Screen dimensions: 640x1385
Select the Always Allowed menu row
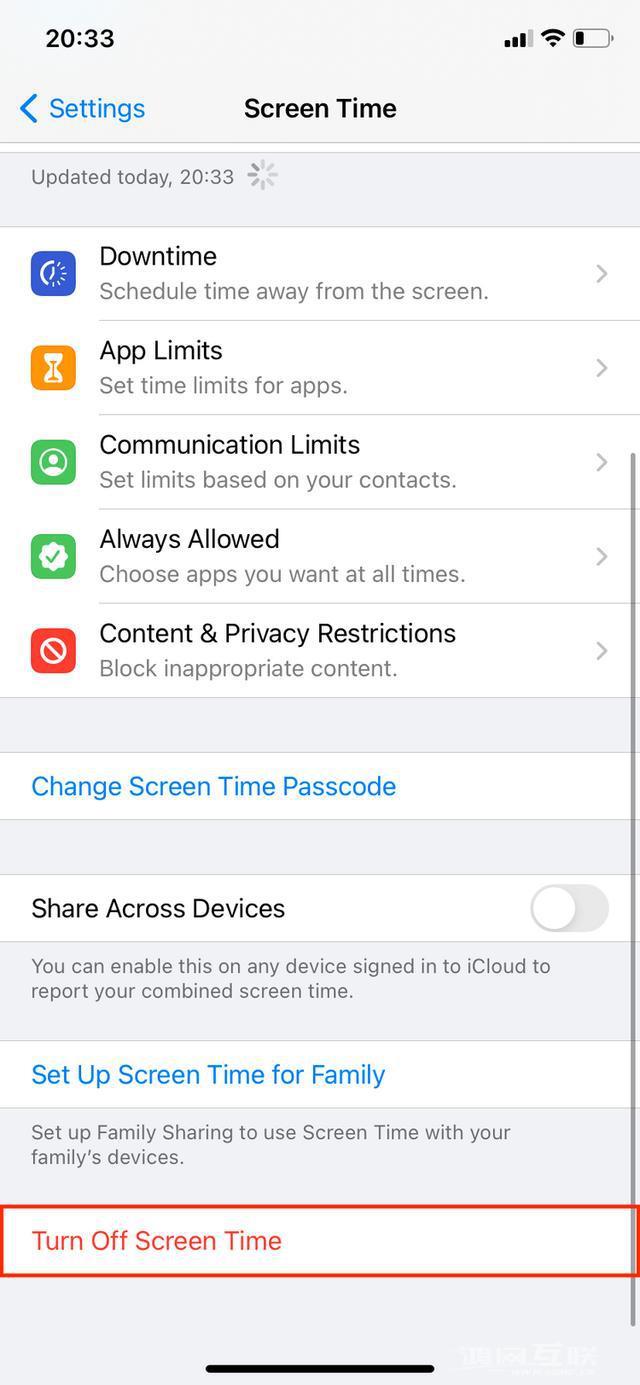click(x=320, y=556)
